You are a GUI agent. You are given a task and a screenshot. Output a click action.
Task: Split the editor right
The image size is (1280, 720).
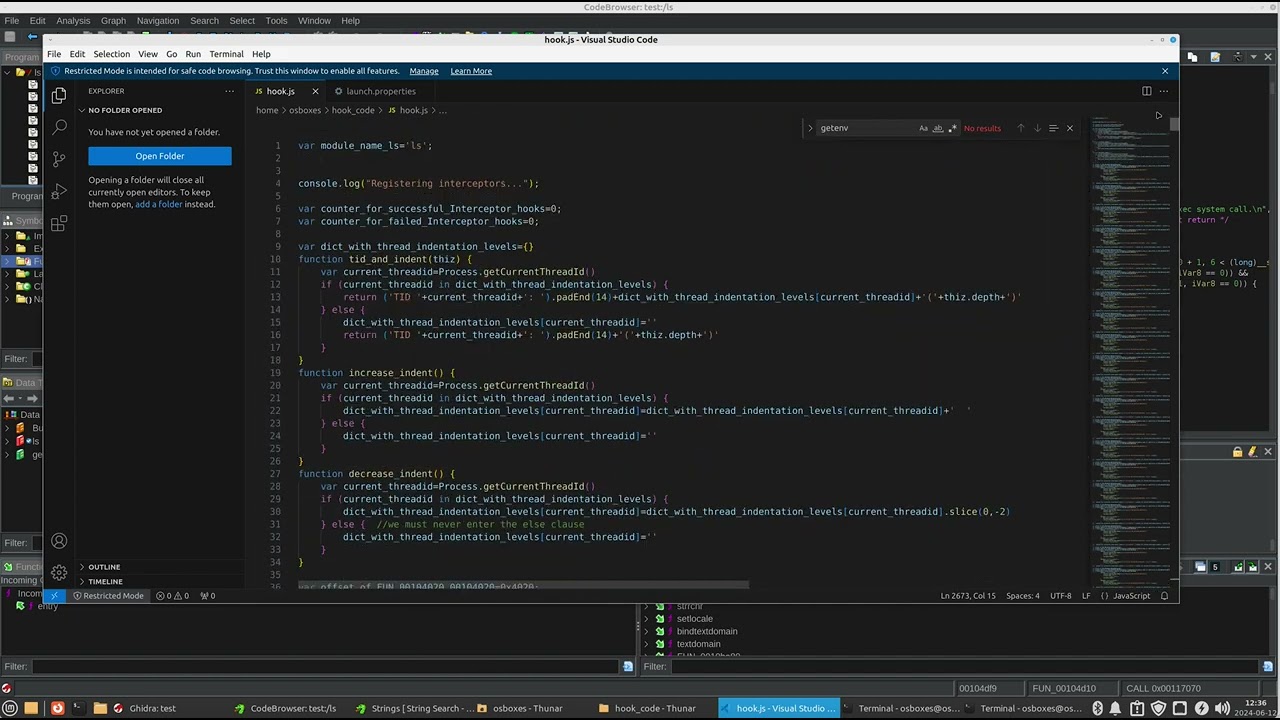tap(1146, 91)
